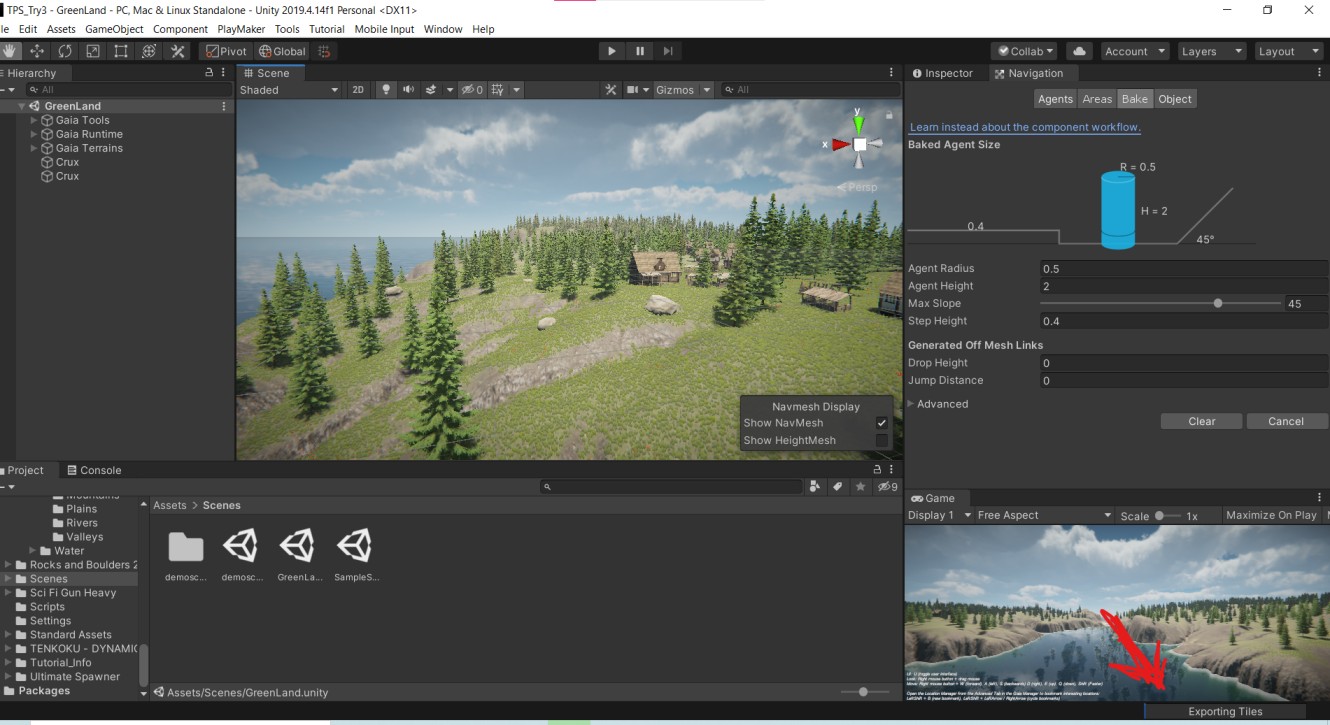Select the Move tool
Screen dimensions: 1330x725
pos(37,51)
